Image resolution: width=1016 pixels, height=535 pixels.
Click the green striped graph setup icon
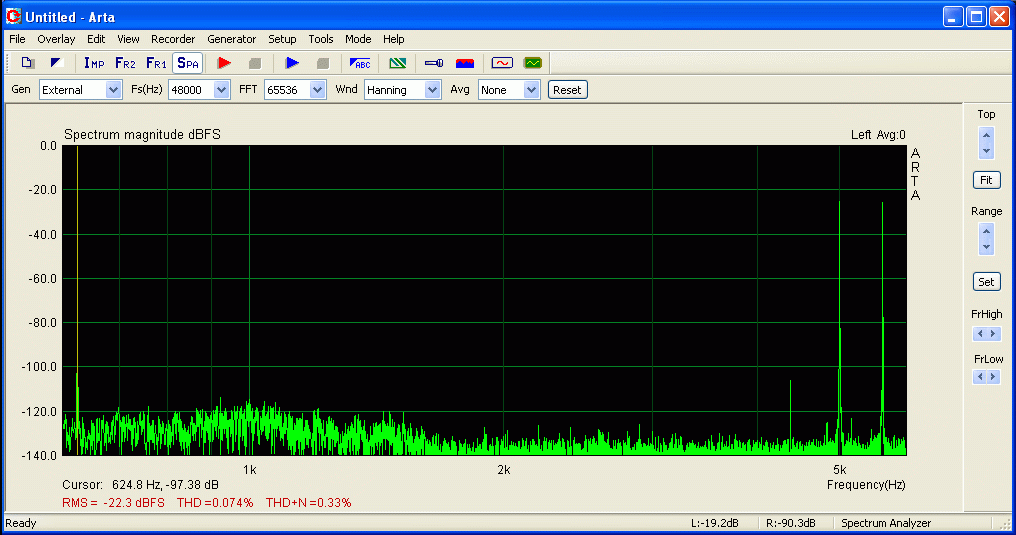[x=398, y=63]
